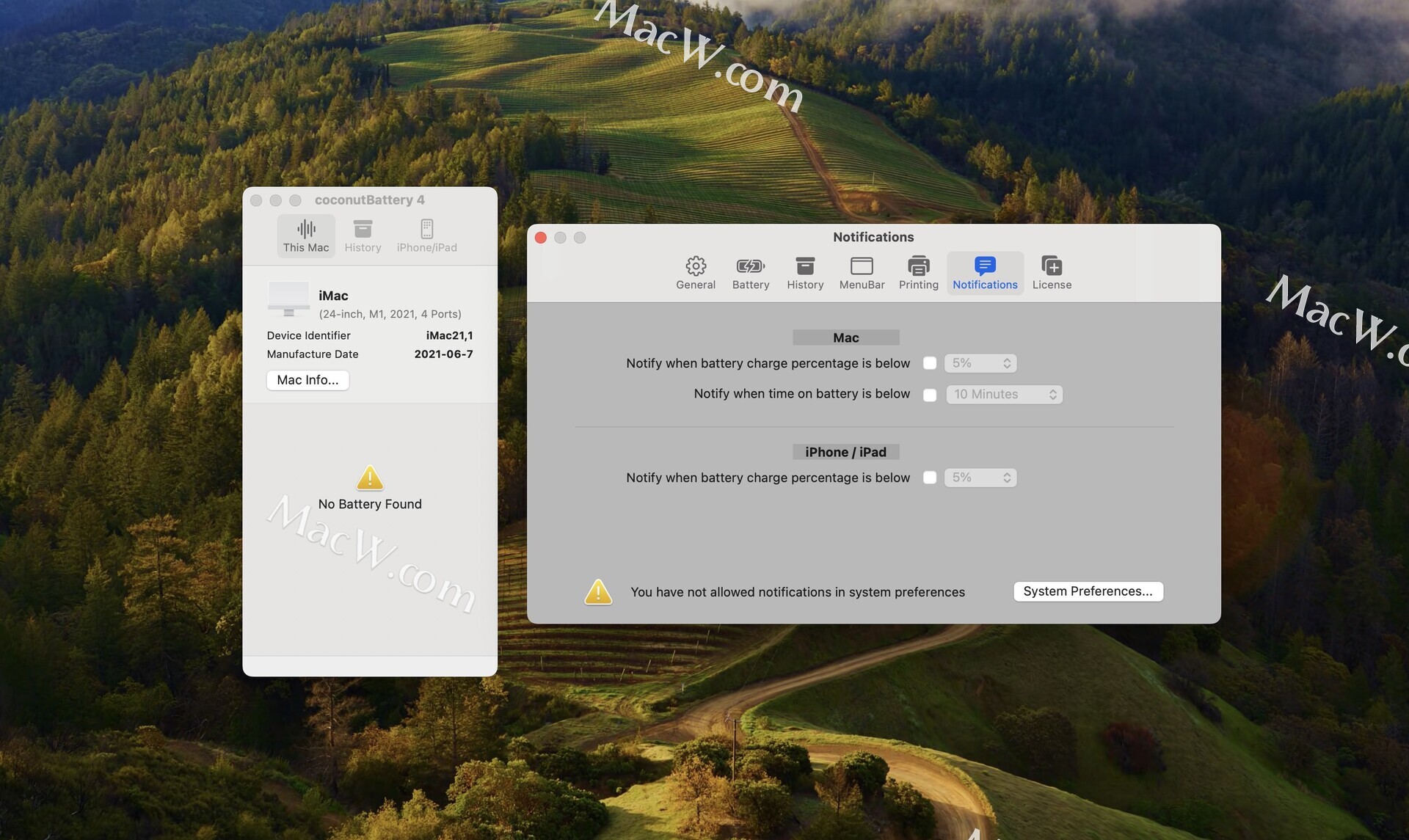Enable Mac time on battery notification
The image size is (1409, 840).
pyautogui.click(x=930, y=395)
